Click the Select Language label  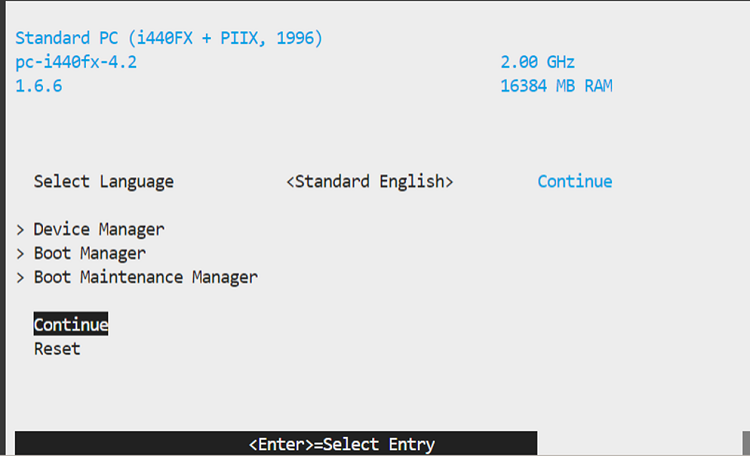click(103, 182)
